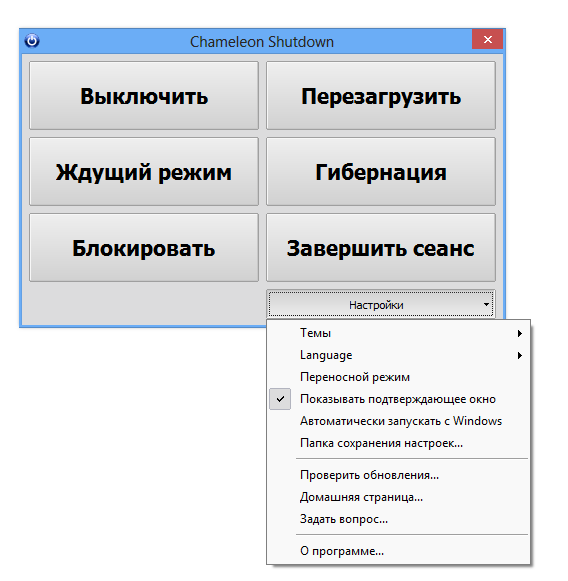Image resolution: width=568 pixels, height=581 pixels.
Task: Choose Задать вопрос... menu item
Action: tap(399, 519)
